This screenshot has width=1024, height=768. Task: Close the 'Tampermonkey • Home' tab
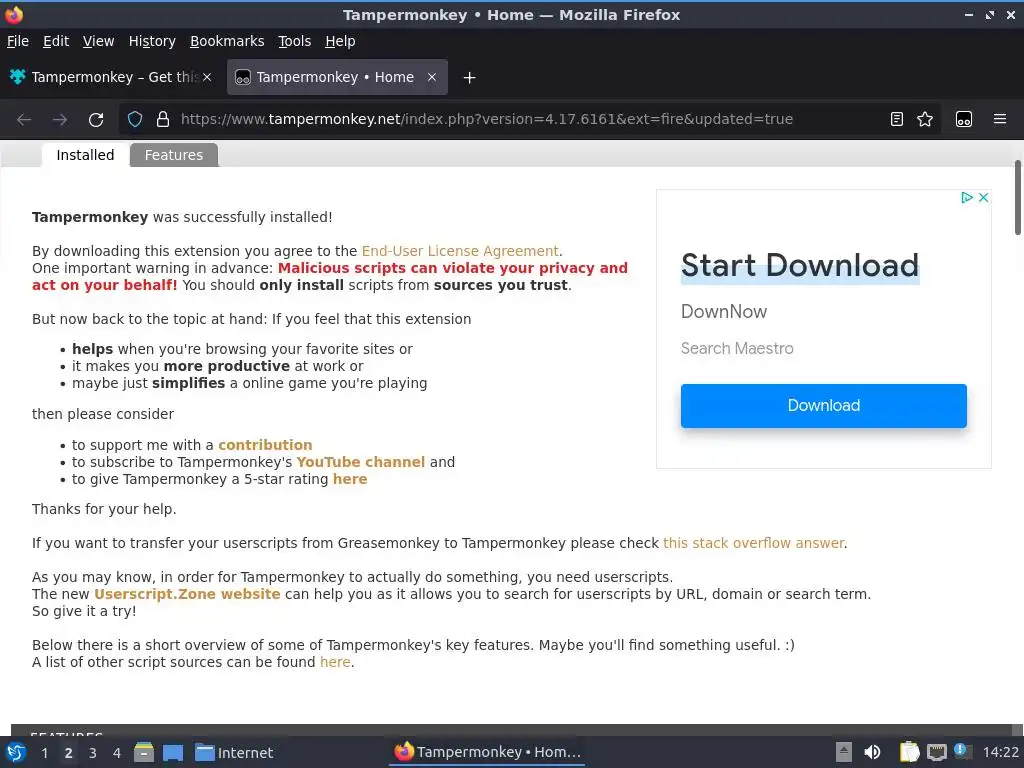pos(432,77)
